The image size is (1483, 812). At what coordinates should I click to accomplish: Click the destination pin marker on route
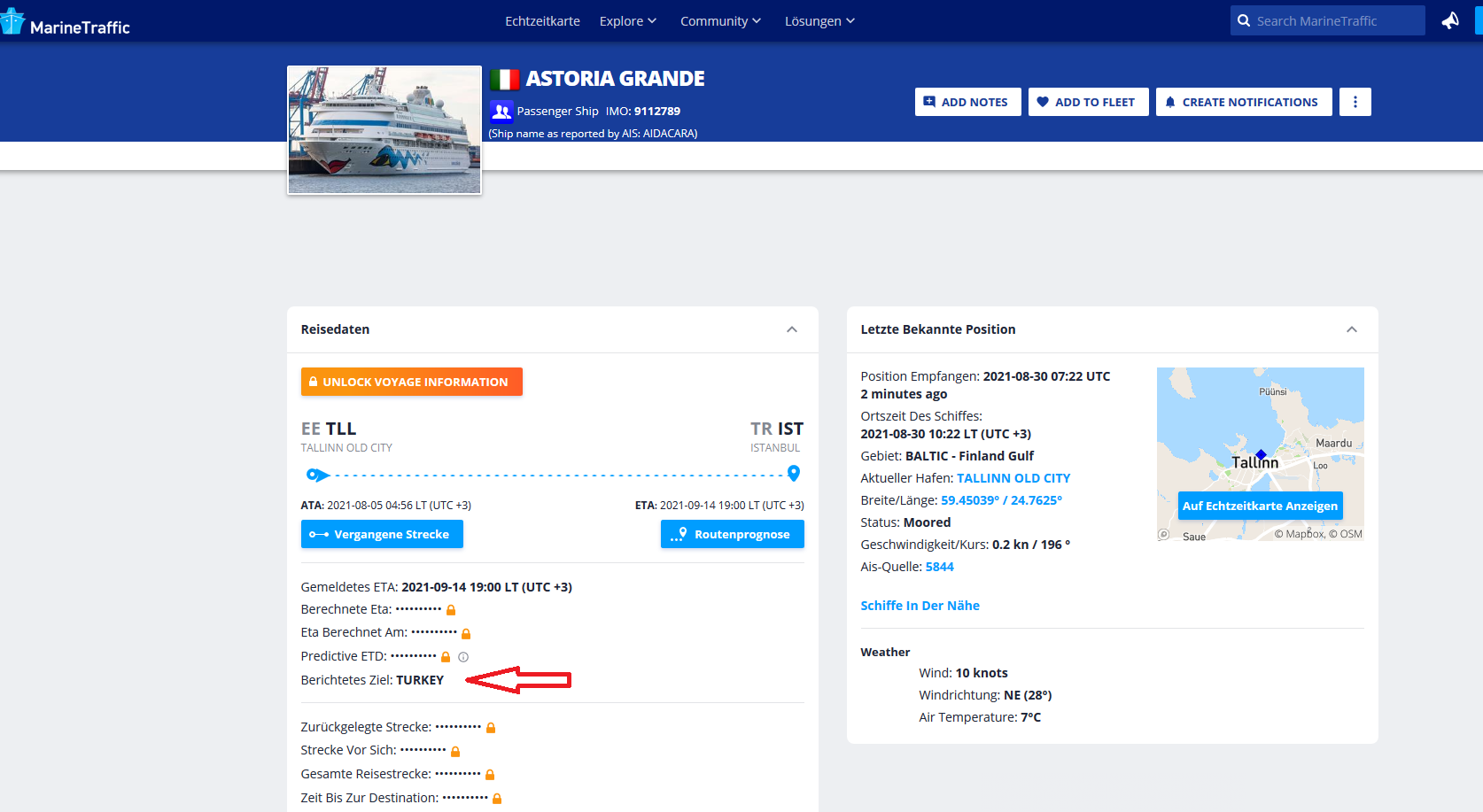pyautogui.click(x=794, y=473)
